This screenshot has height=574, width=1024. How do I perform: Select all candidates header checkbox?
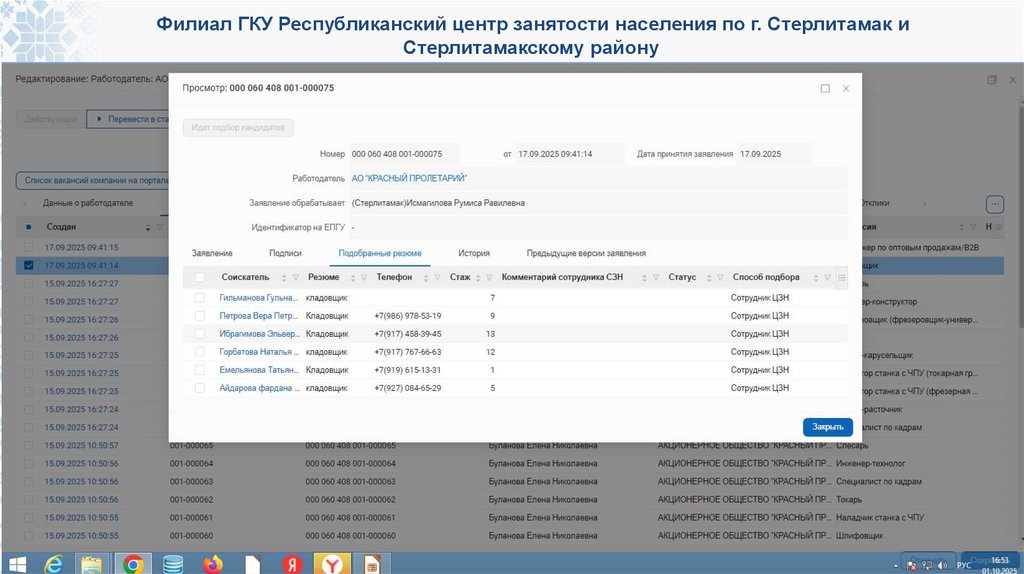(x=200, y=278)
